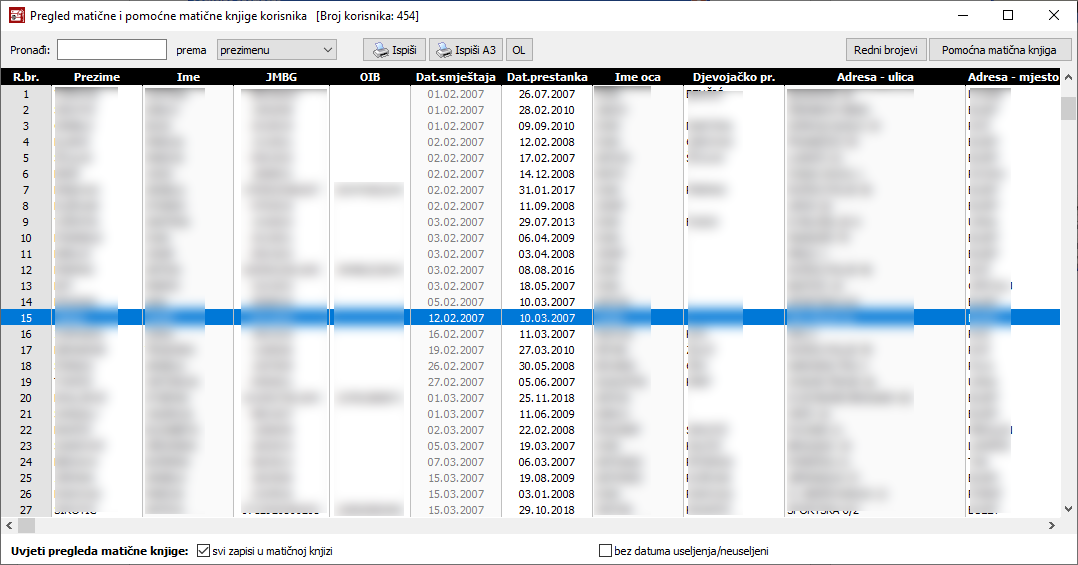
Task: Click the horizontal scrollbar left arrow
Action: pos(9,525)
